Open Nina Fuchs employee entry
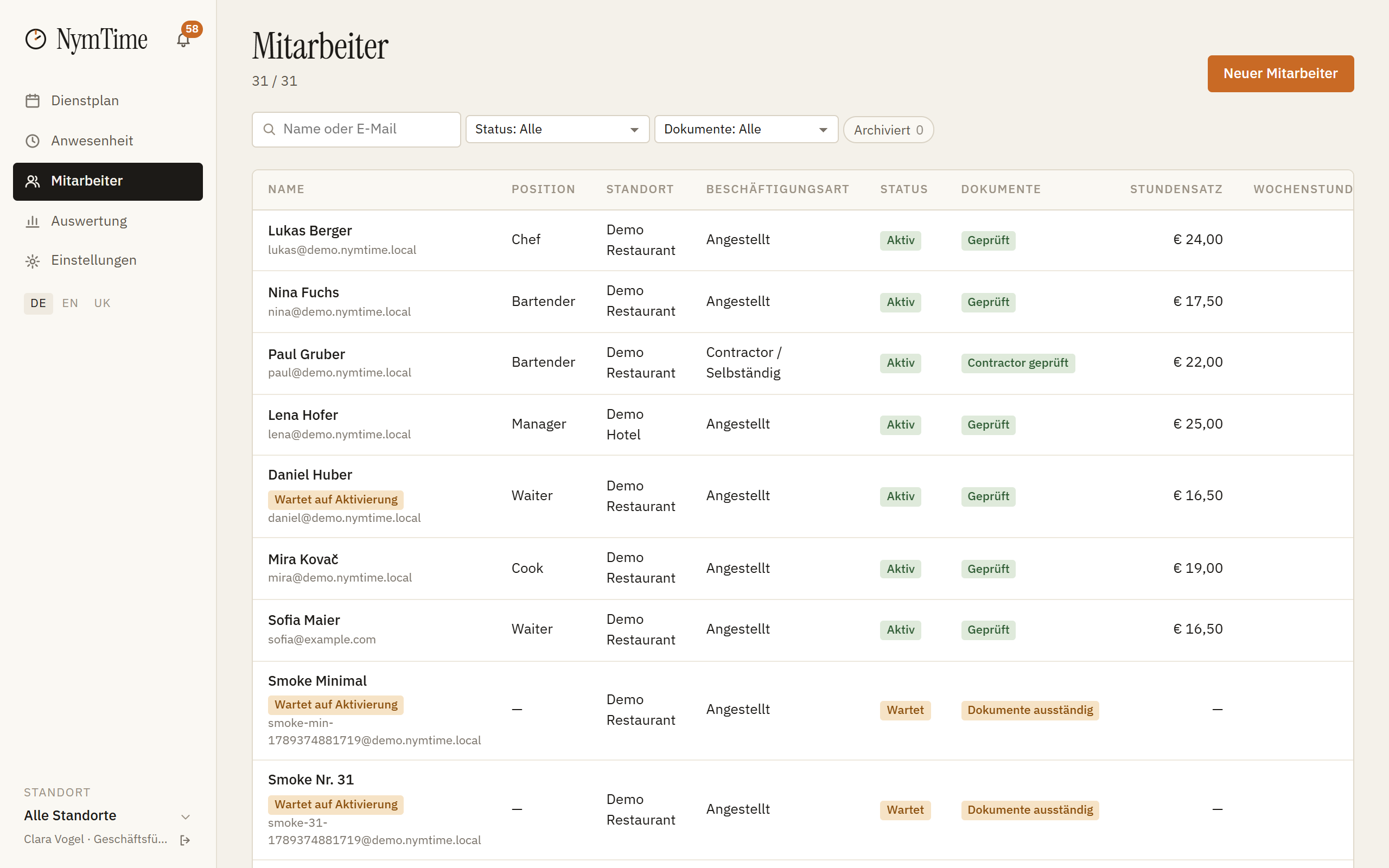The height and width of the screenshot is (868, 1389). point(803,302)
